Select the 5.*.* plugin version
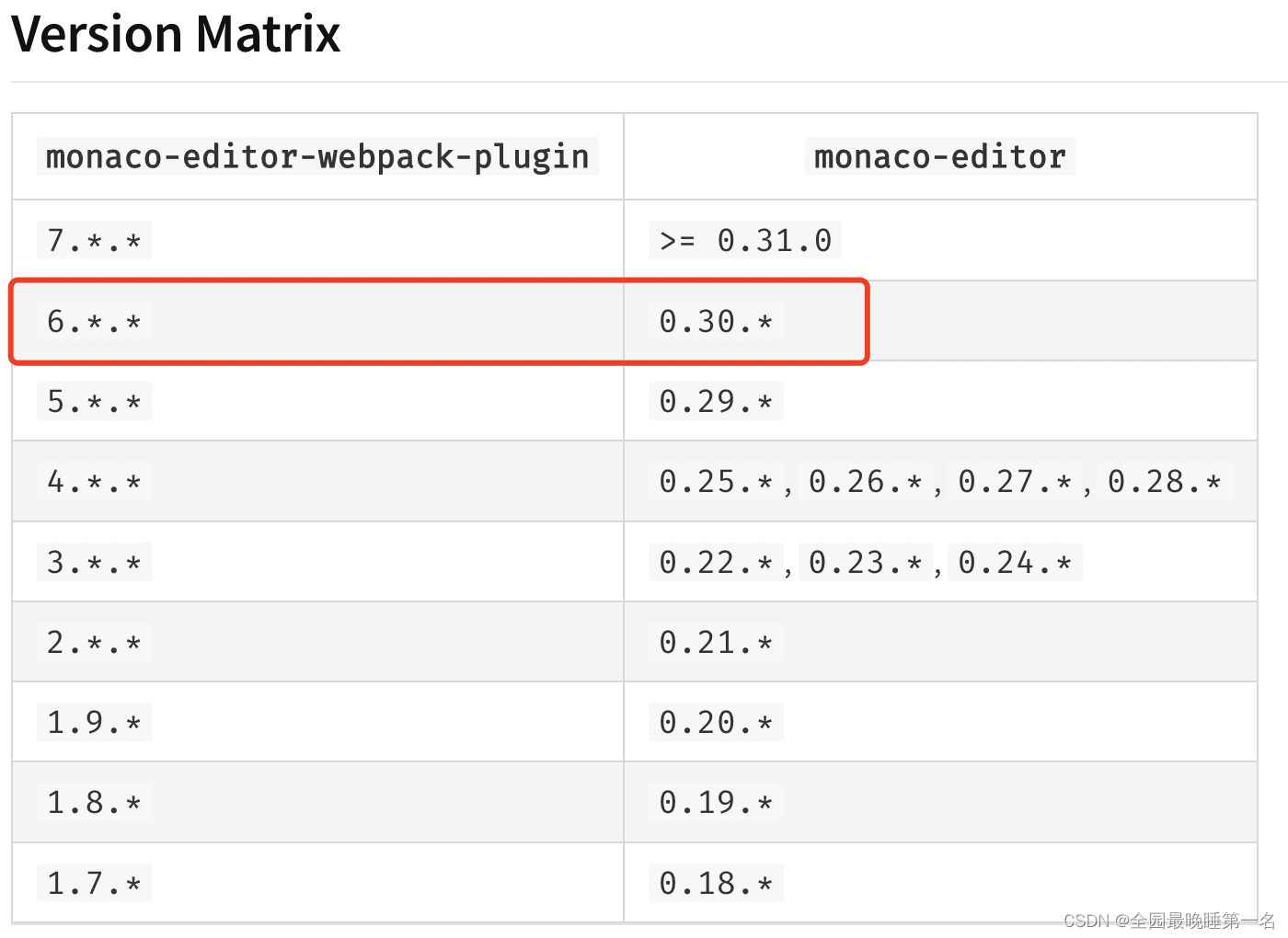This screenshot has height=938, width=1288. [95, 401]
